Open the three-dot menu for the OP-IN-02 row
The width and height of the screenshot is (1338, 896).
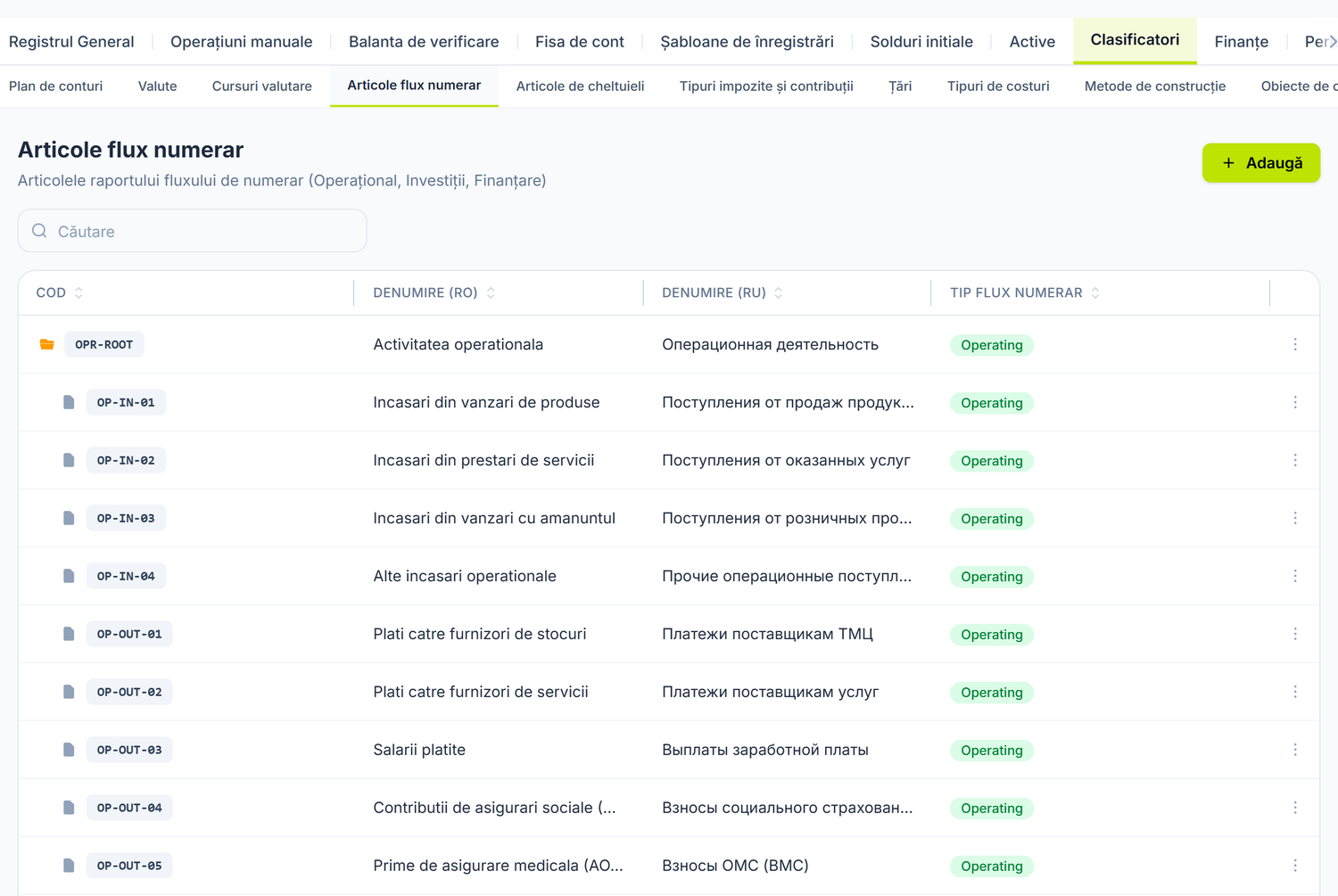[x=1295, y=460]
